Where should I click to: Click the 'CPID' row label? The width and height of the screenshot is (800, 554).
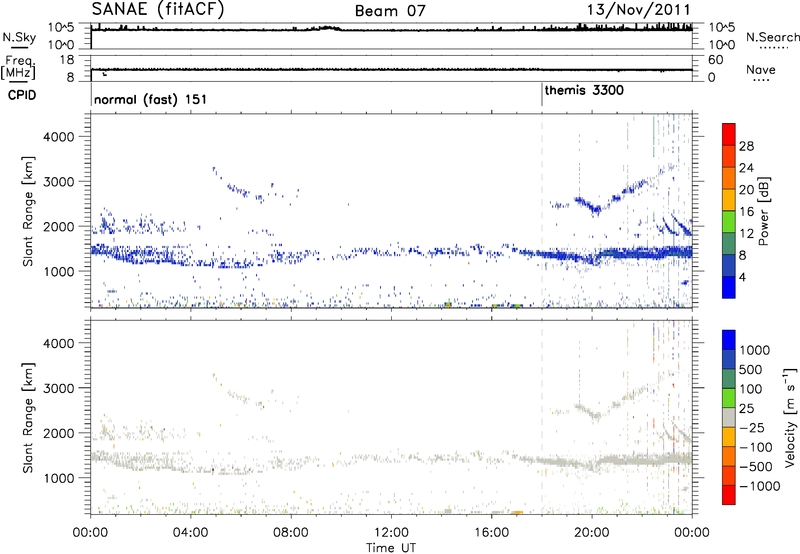click(x=22, y=95)
